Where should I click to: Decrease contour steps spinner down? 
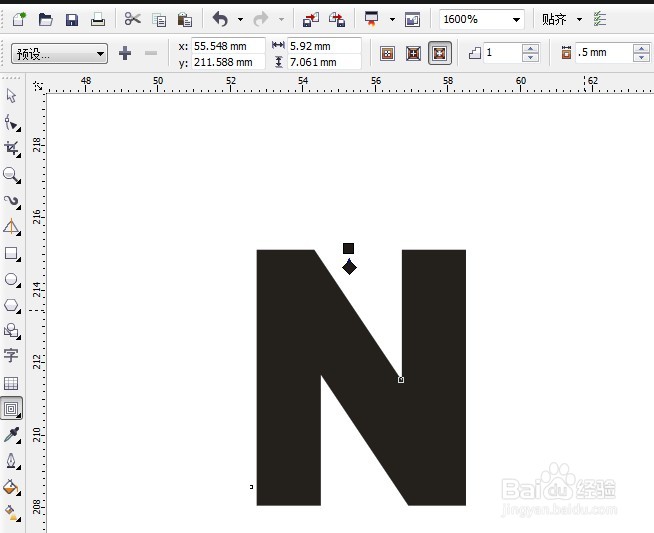coord(531,58)
